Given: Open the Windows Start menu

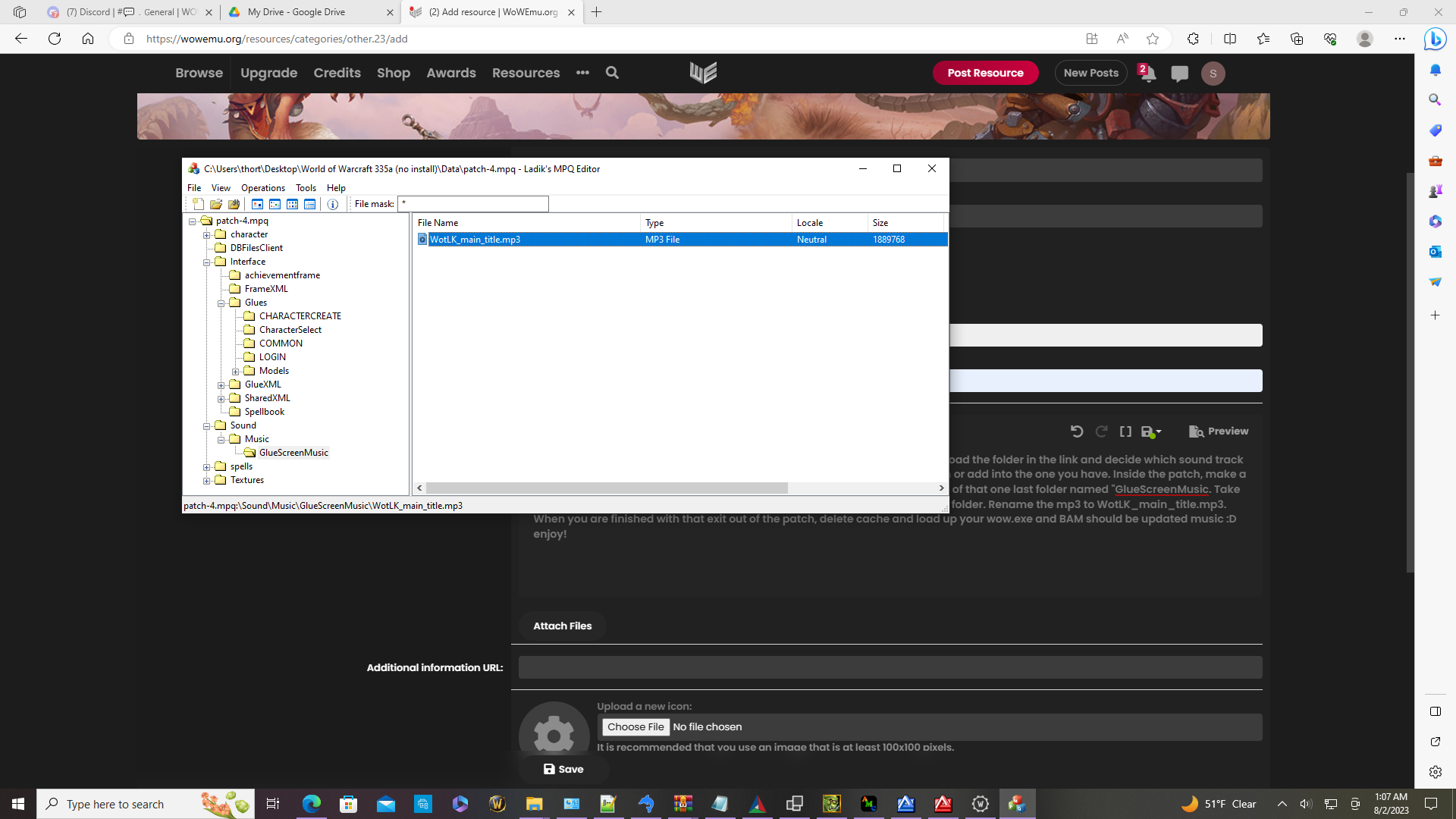Looking at the screenshot, I should 18,804.
